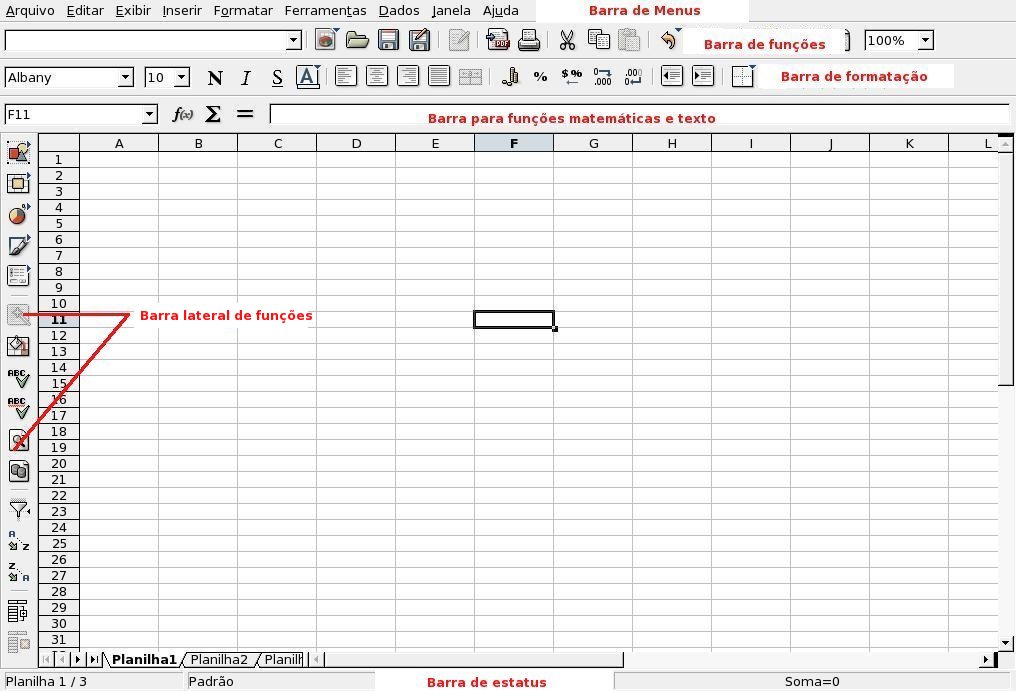Screen dimensions: 1016x691
Task: Cut the selection with the scissors icon
Action: pyautogui.click(x=567, y=40)
